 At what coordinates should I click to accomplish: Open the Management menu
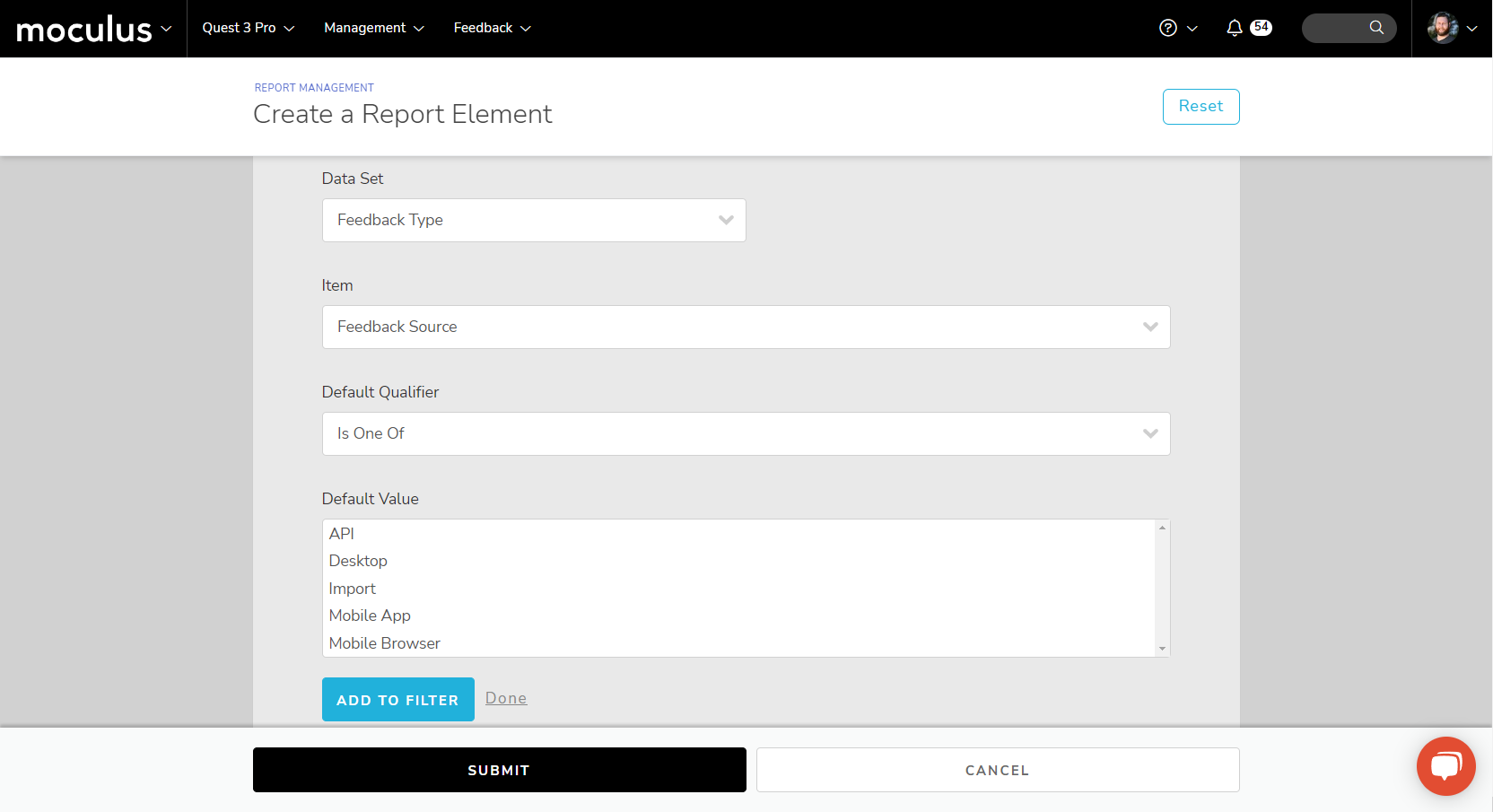pos(373,28)
